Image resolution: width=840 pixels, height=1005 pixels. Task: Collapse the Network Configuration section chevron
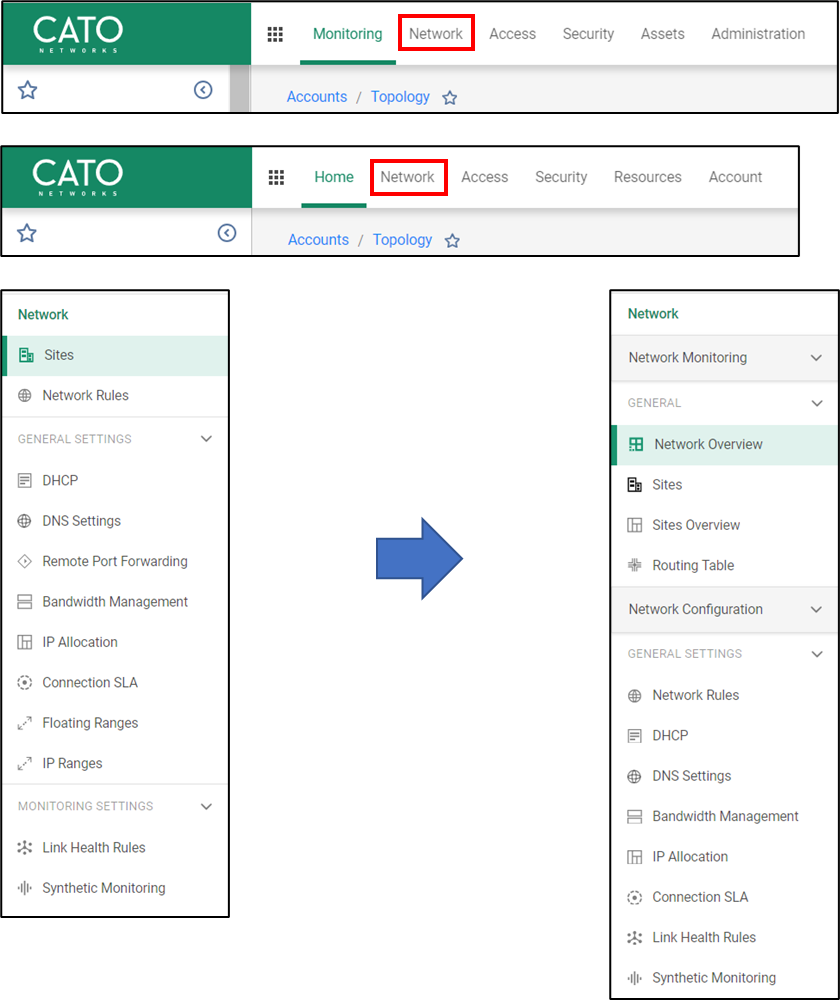[816, 610]
